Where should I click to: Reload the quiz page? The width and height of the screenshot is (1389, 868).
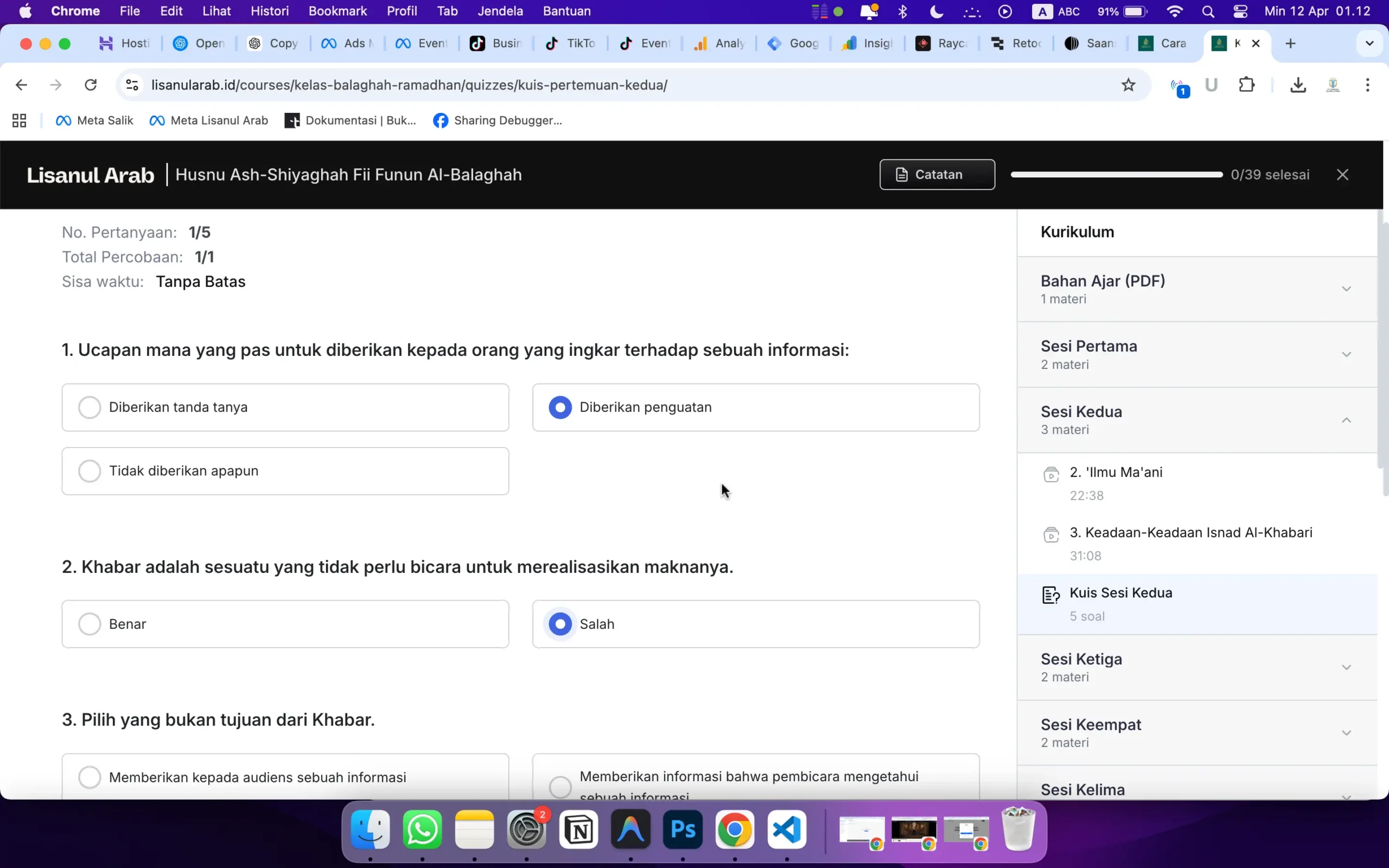pyautogui.click(x=90, y=85)
